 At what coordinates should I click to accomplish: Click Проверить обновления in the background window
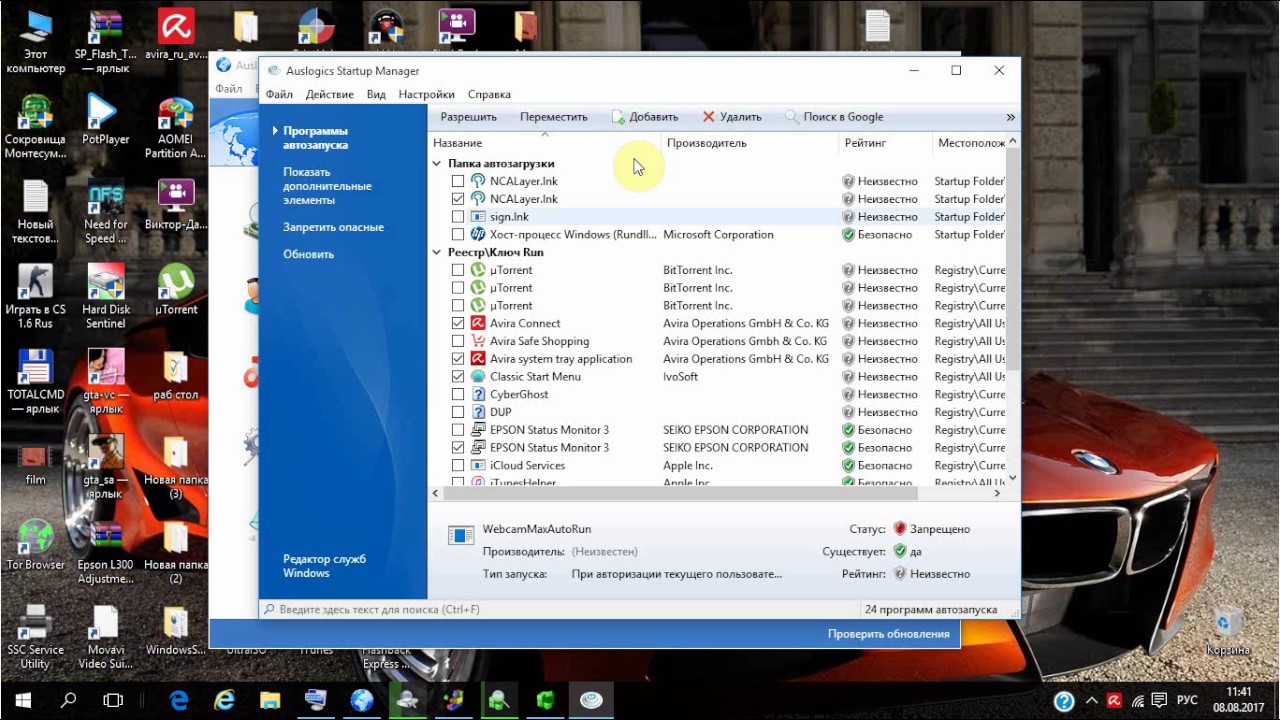pos(888,634)
